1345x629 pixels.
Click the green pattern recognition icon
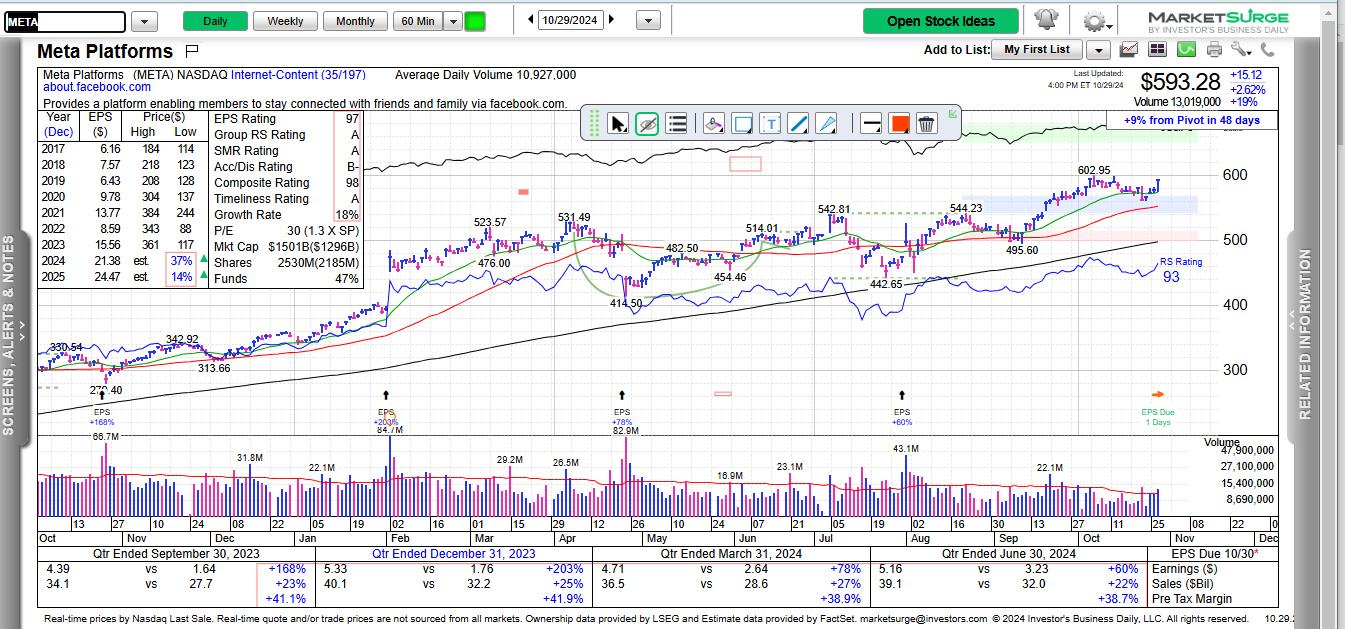1187,49
